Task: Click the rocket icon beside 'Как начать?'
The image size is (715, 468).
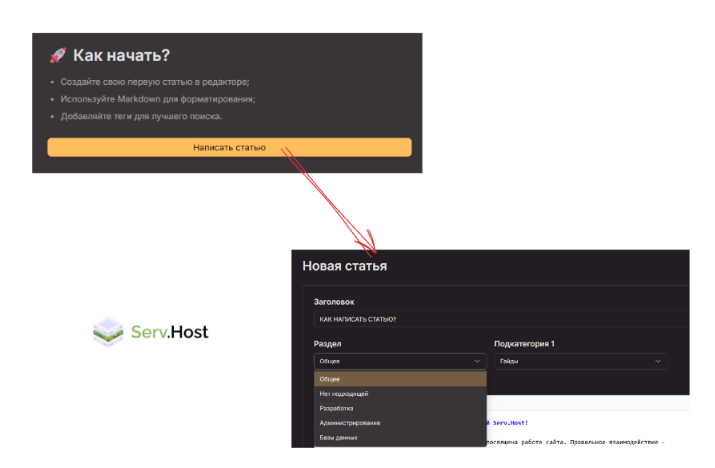Action: pos(58,55)
